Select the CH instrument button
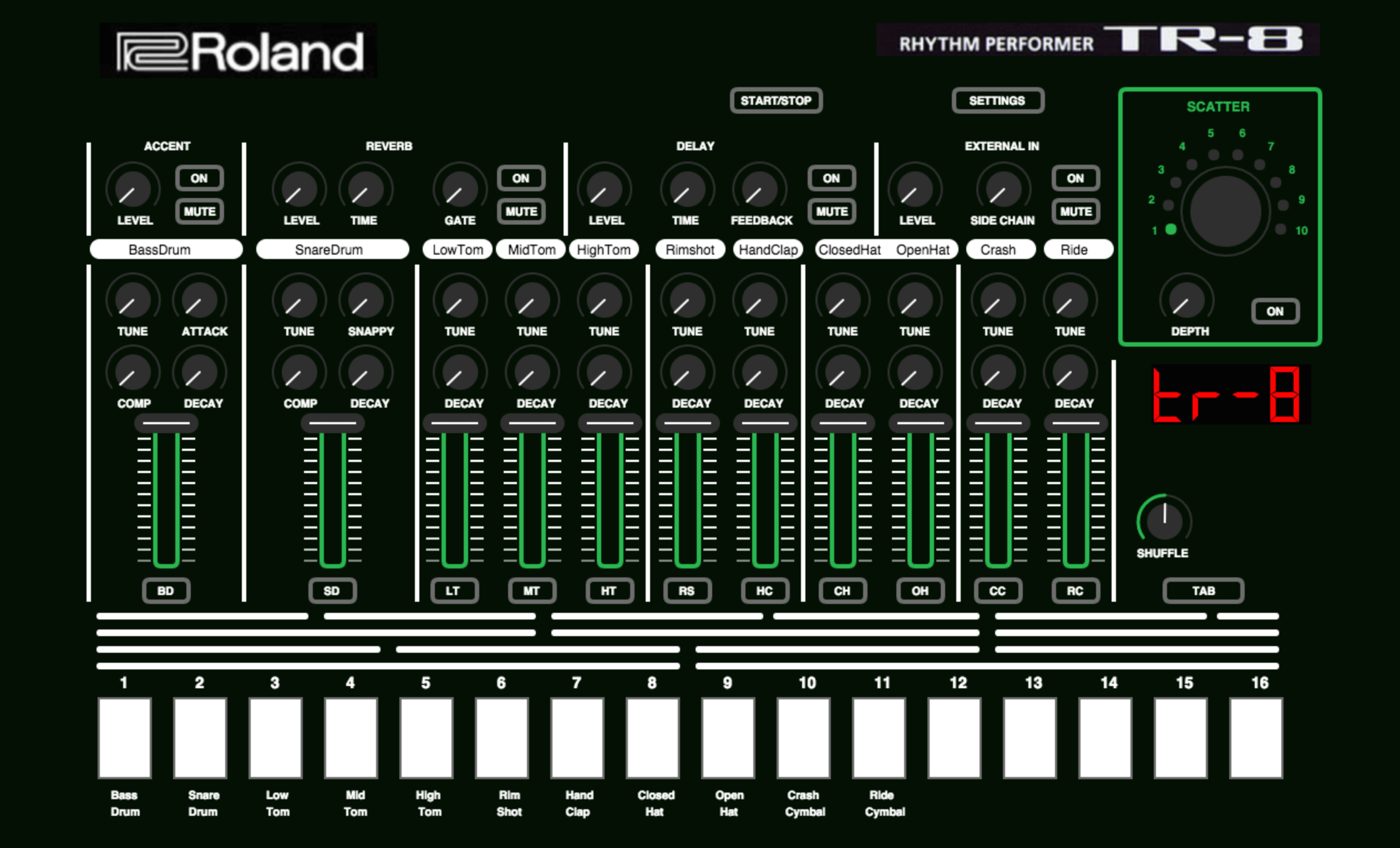The width and height of the screenshot is (1400, 848). click(x=842, y=591)
